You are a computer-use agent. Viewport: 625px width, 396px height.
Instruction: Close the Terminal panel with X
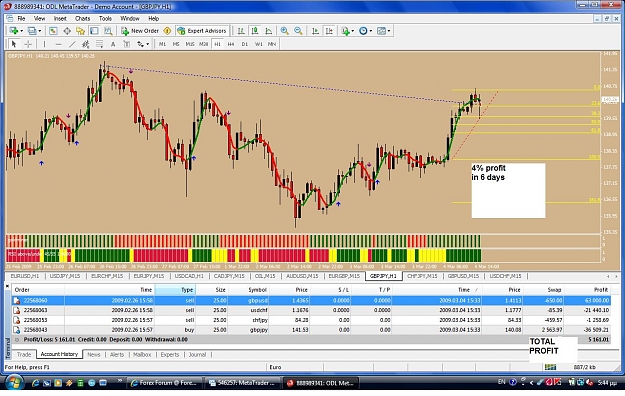[x=7, y=286]
